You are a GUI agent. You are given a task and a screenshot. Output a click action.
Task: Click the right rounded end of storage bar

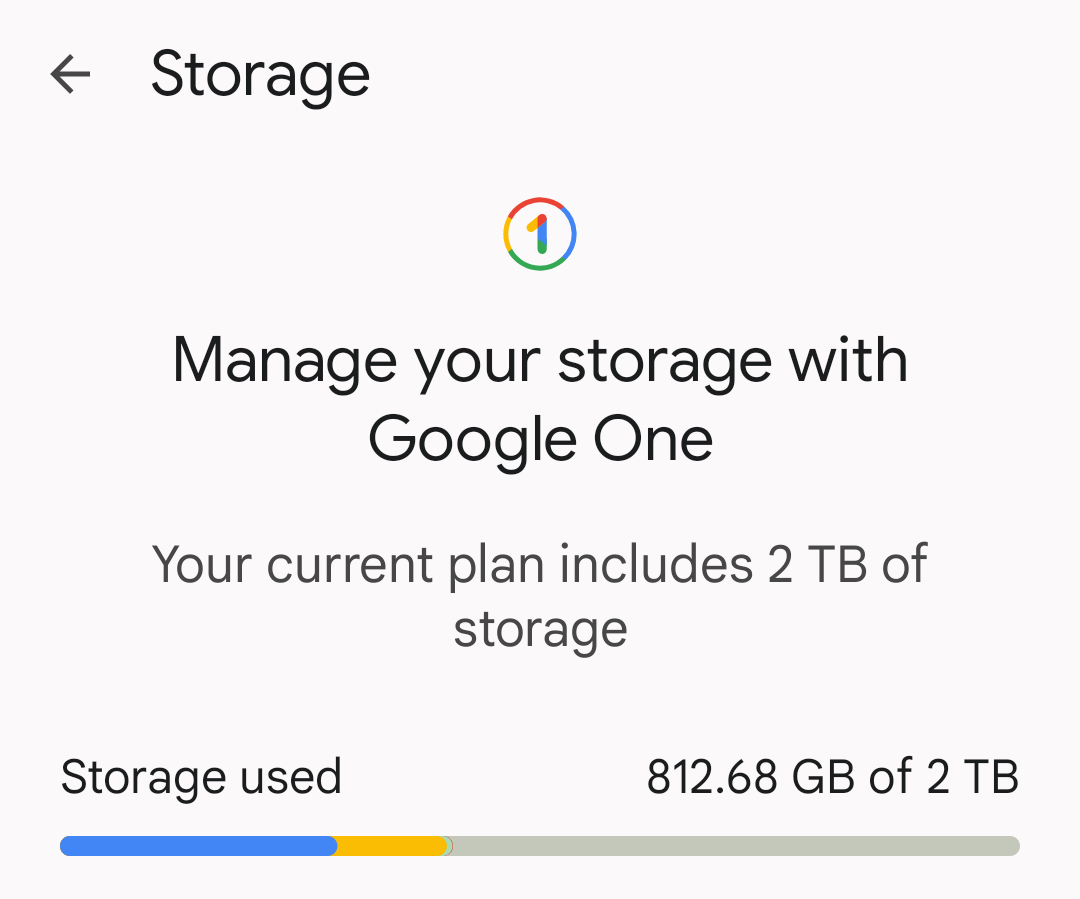(1012, 846)
